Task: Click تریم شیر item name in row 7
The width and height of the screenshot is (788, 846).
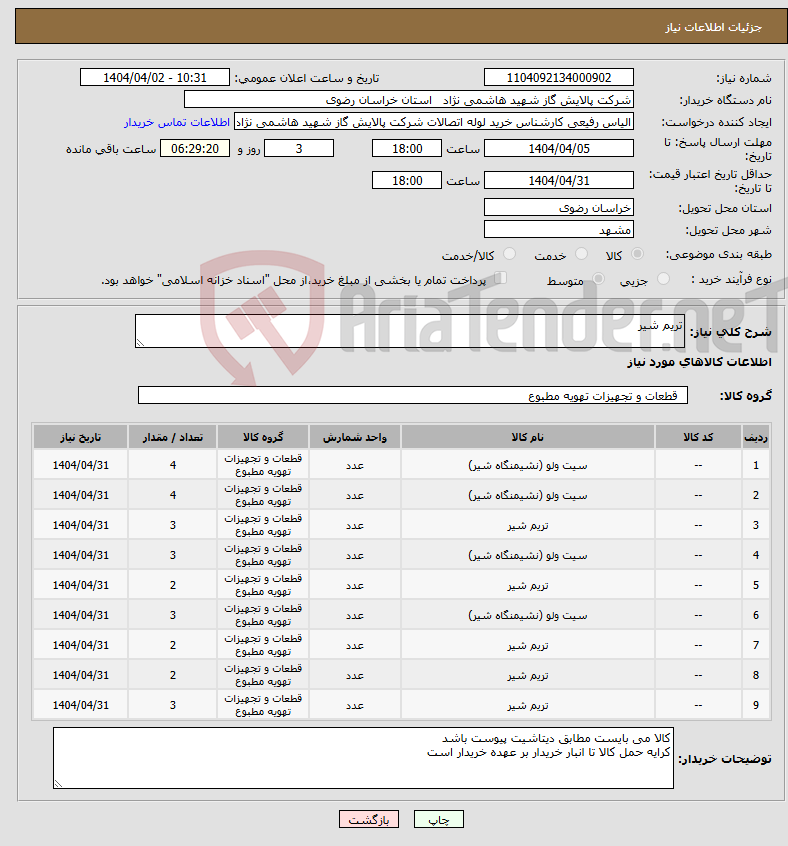Action: 527,645
